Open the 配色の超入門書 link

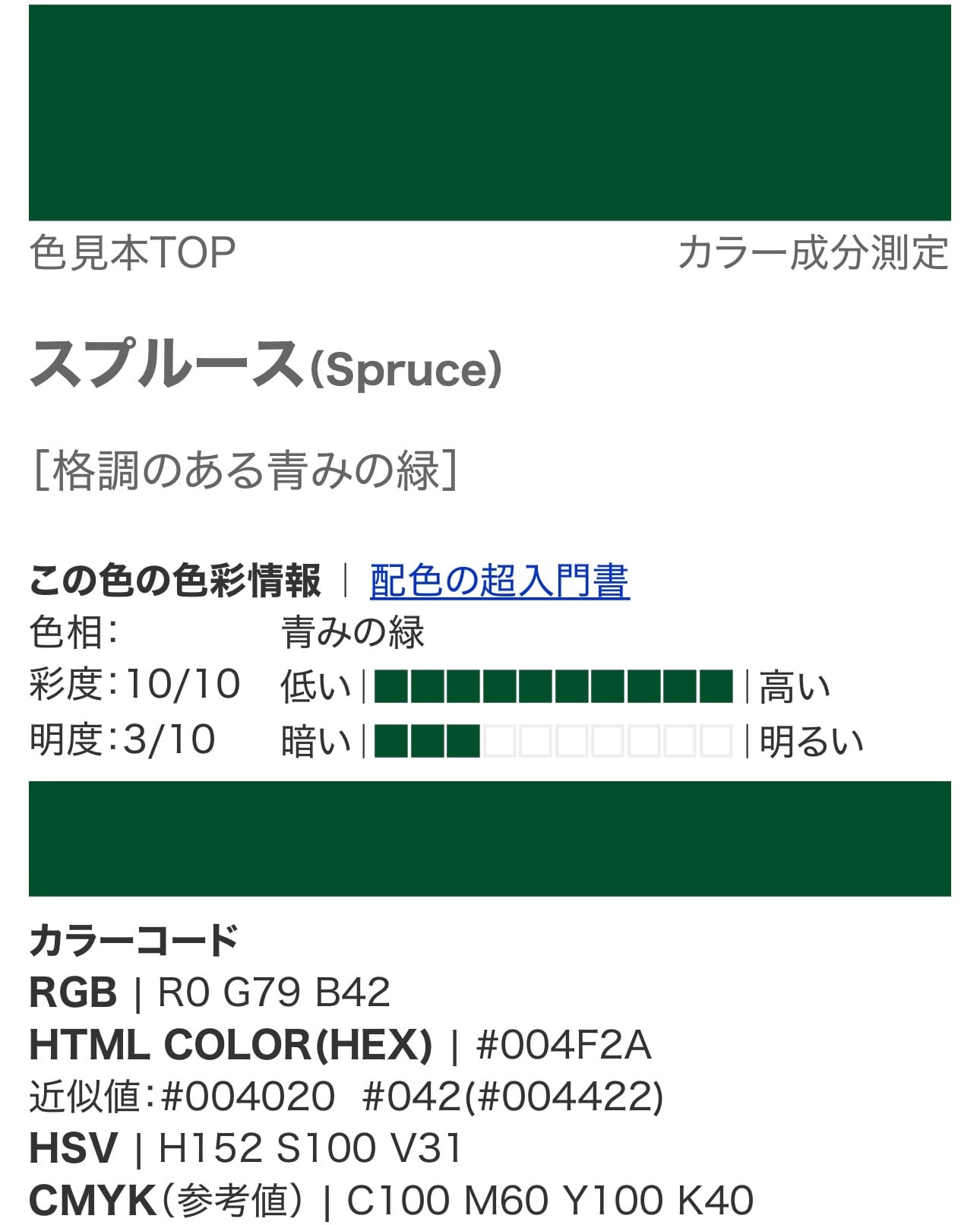[x=500, y=581]
